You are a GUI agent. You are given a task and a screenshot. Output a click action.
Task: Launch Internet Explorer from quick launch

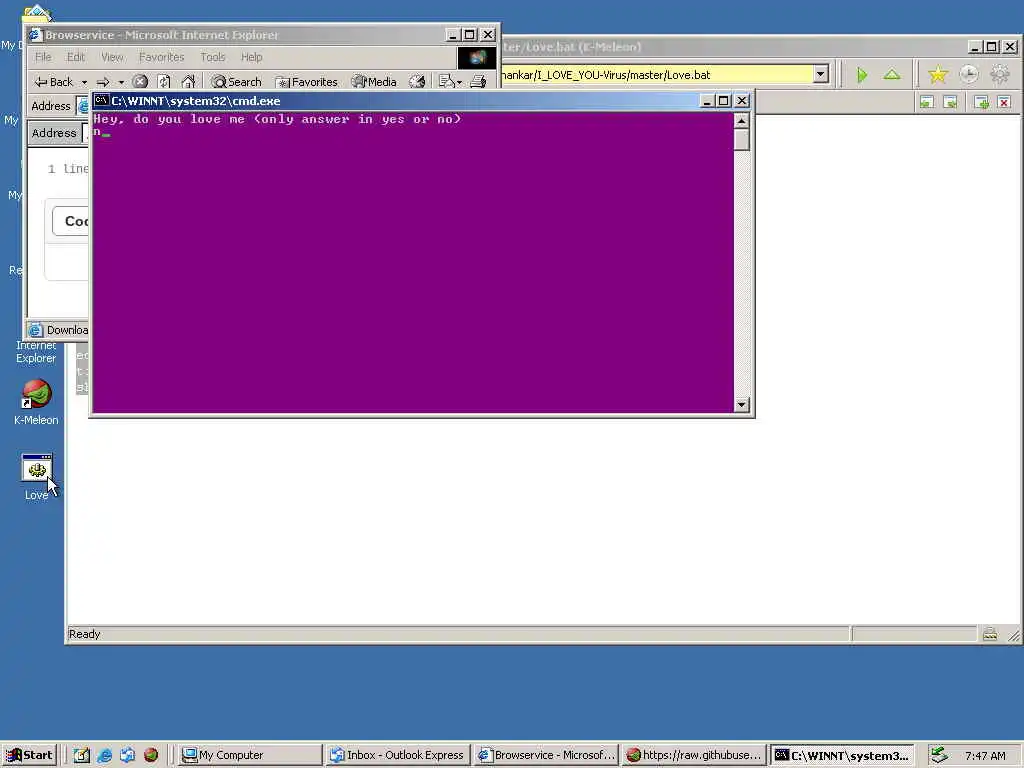(x=104, y=755)
